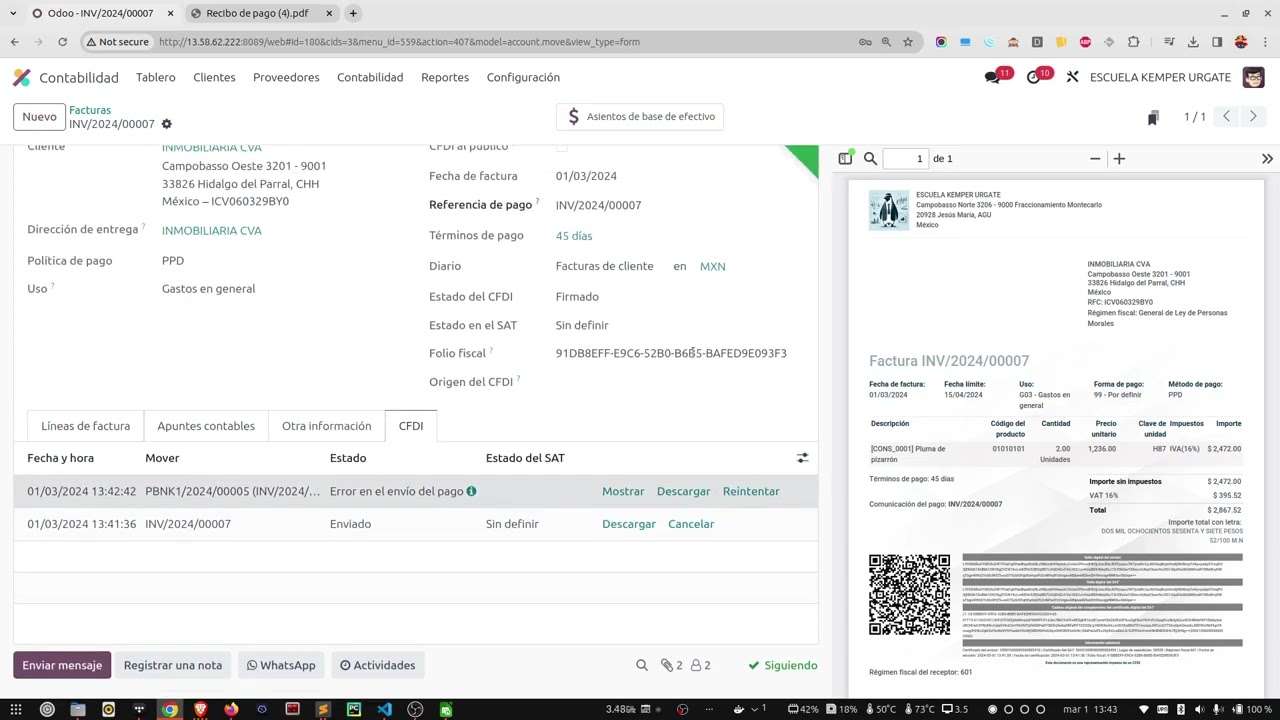Open Actividades scheduling menu
The image size is (1280, 720).
(x=377, y=665)
